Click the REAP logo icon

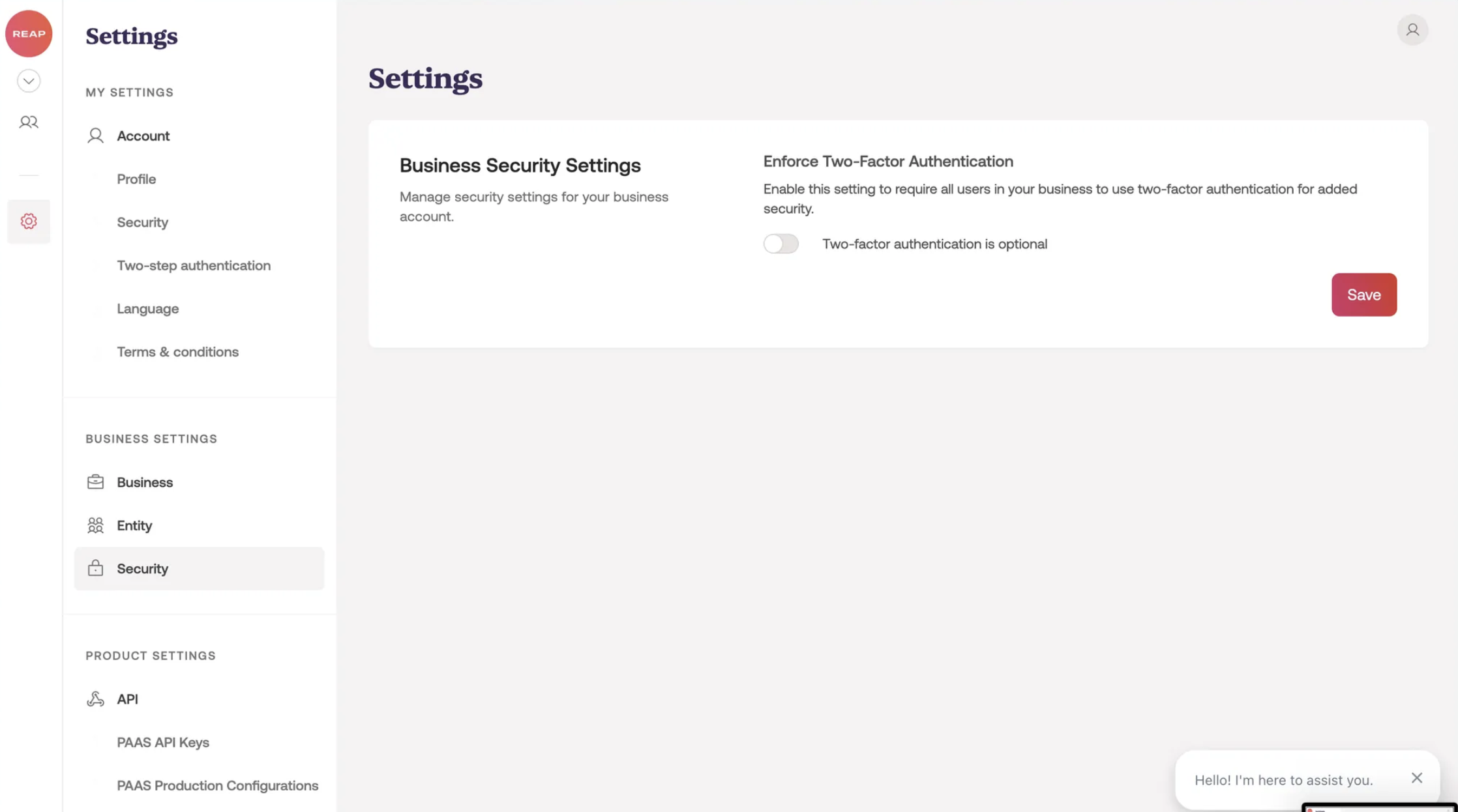[x=29, y=34]
